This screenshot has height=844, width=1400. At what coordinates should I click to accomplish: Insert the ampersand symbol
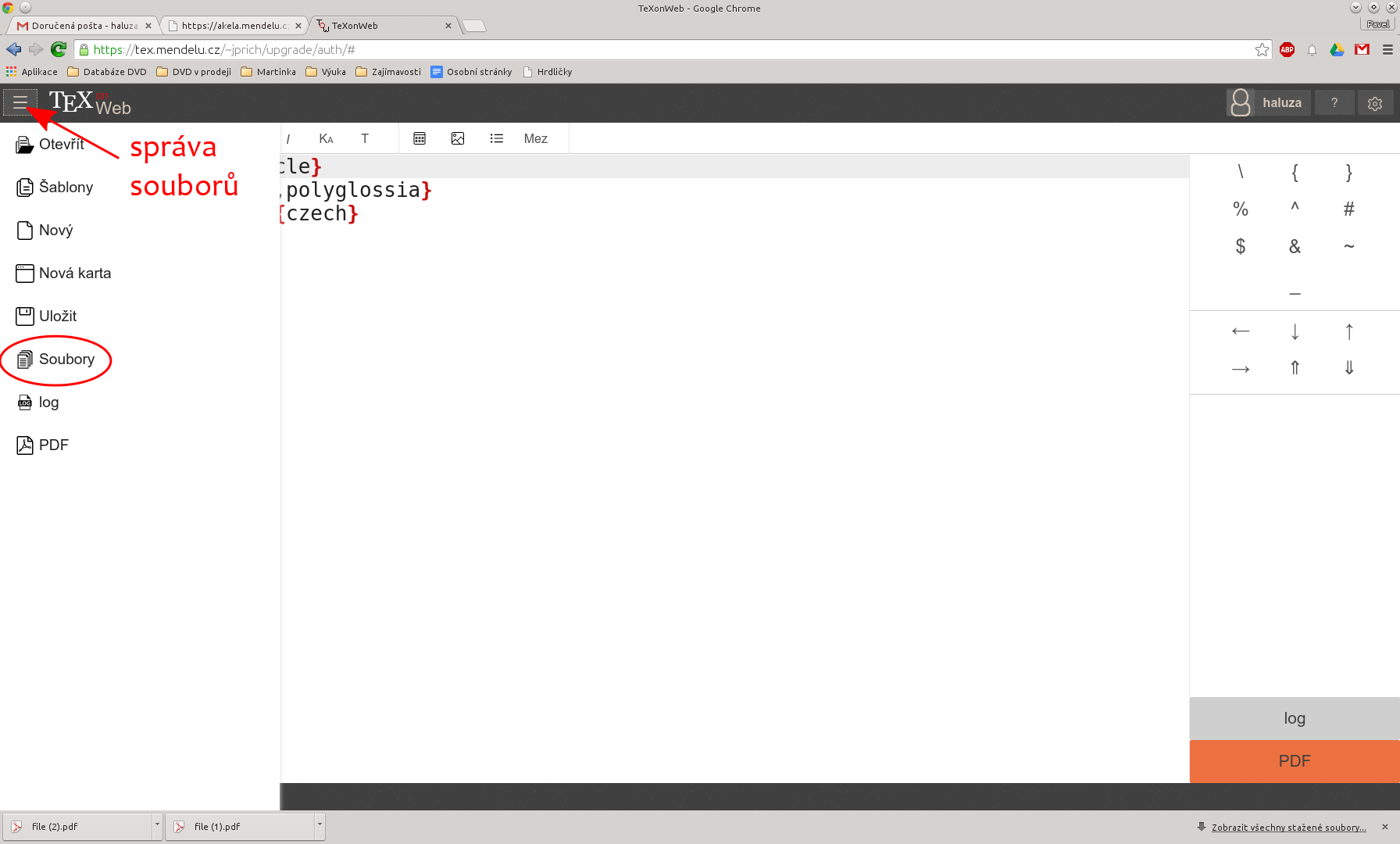(1295, 247)
